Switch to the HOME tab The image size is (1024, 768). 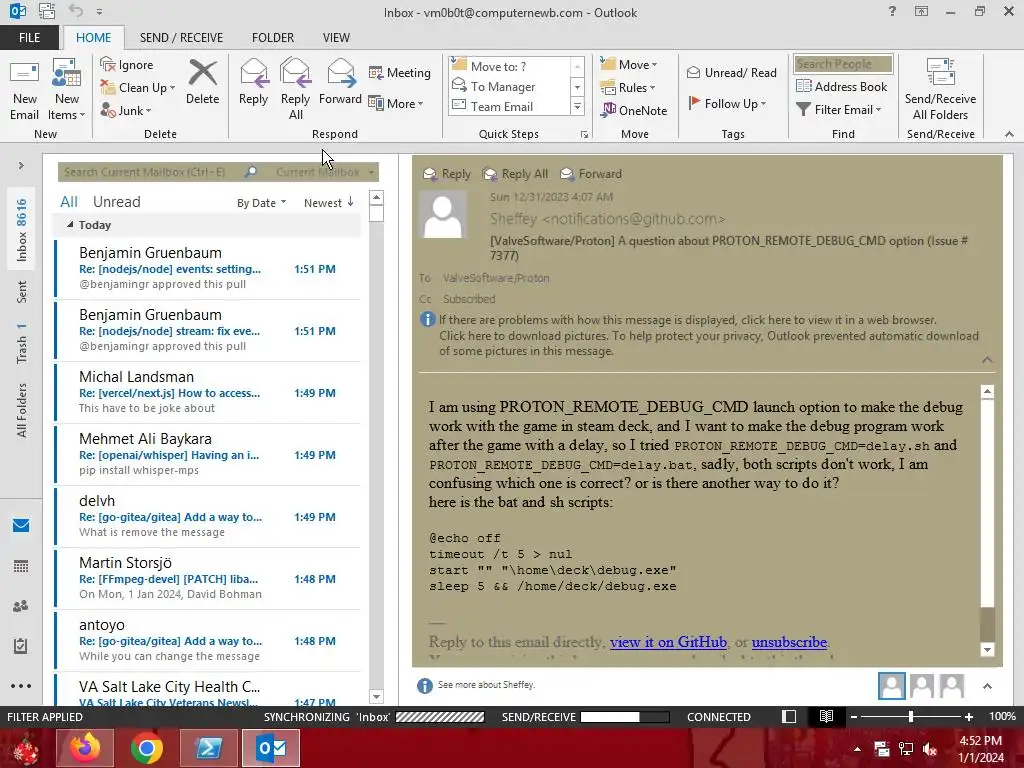(x=93, y=38)
